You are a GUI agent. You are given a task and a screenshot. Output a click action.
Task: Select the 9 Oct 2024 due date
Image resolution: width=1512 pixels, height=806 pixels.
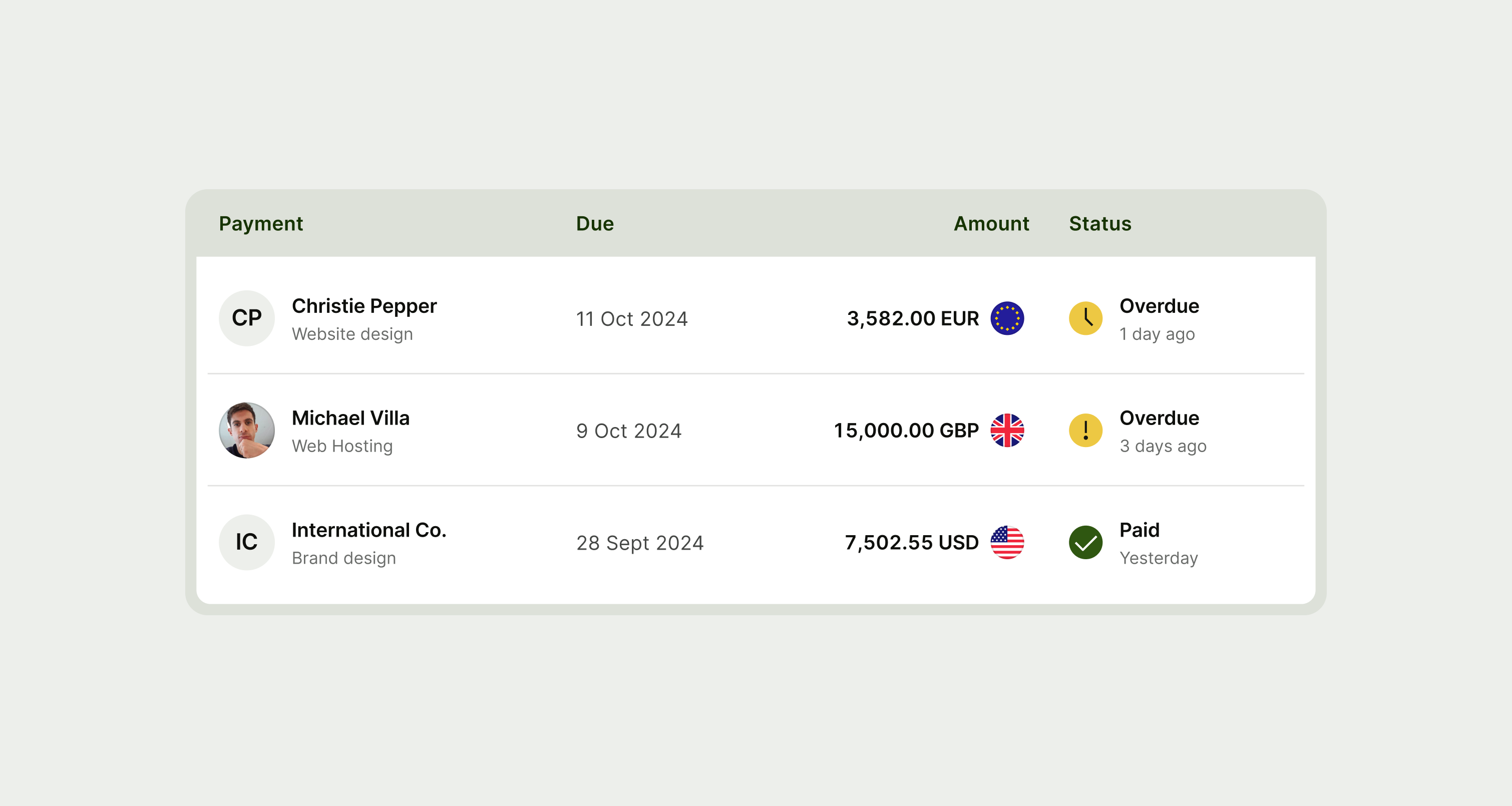(x=629, y=431)
